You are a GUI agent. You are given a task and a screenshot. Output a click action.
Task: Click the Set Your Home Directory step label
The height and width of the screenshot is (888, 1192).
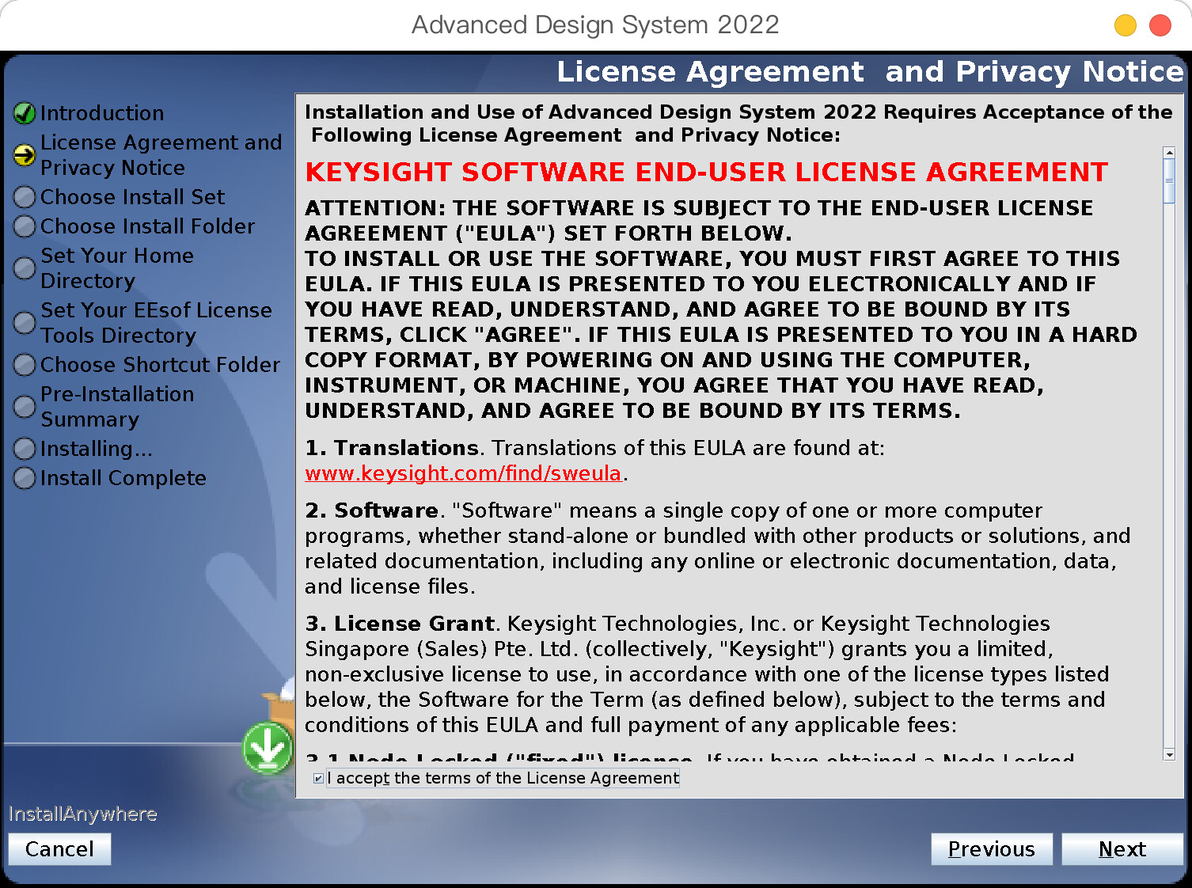(x=117, y=268)
